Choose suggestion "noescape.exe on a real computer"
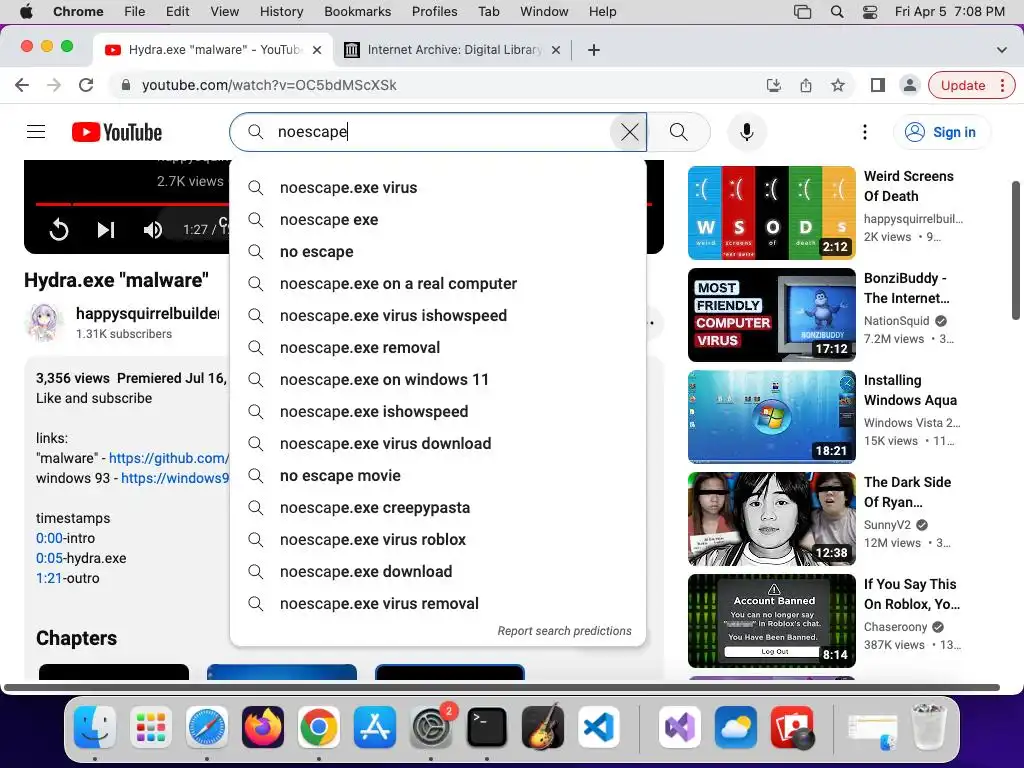Screen dimensions: 1024x768 click(x=438, y=283)
